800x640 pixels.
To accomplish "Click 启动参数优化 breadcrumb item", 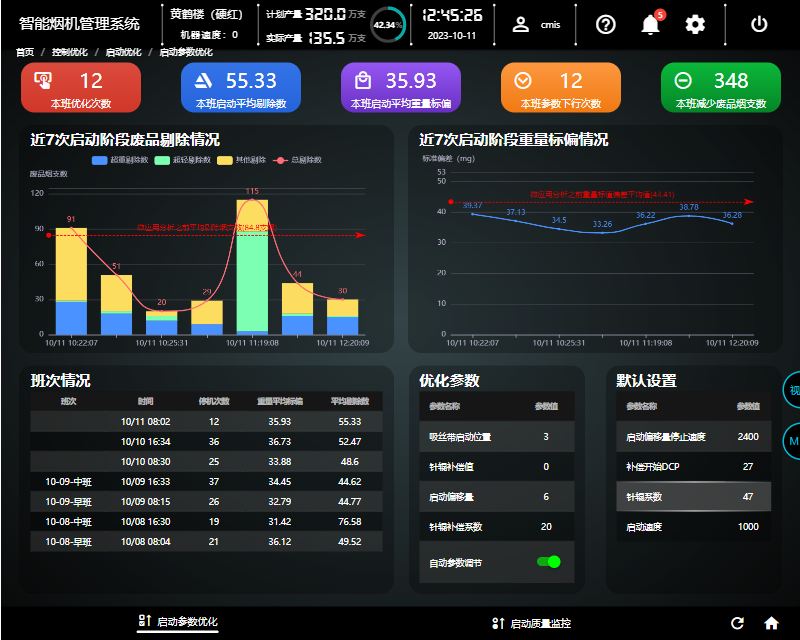I will tap(186, 52).
